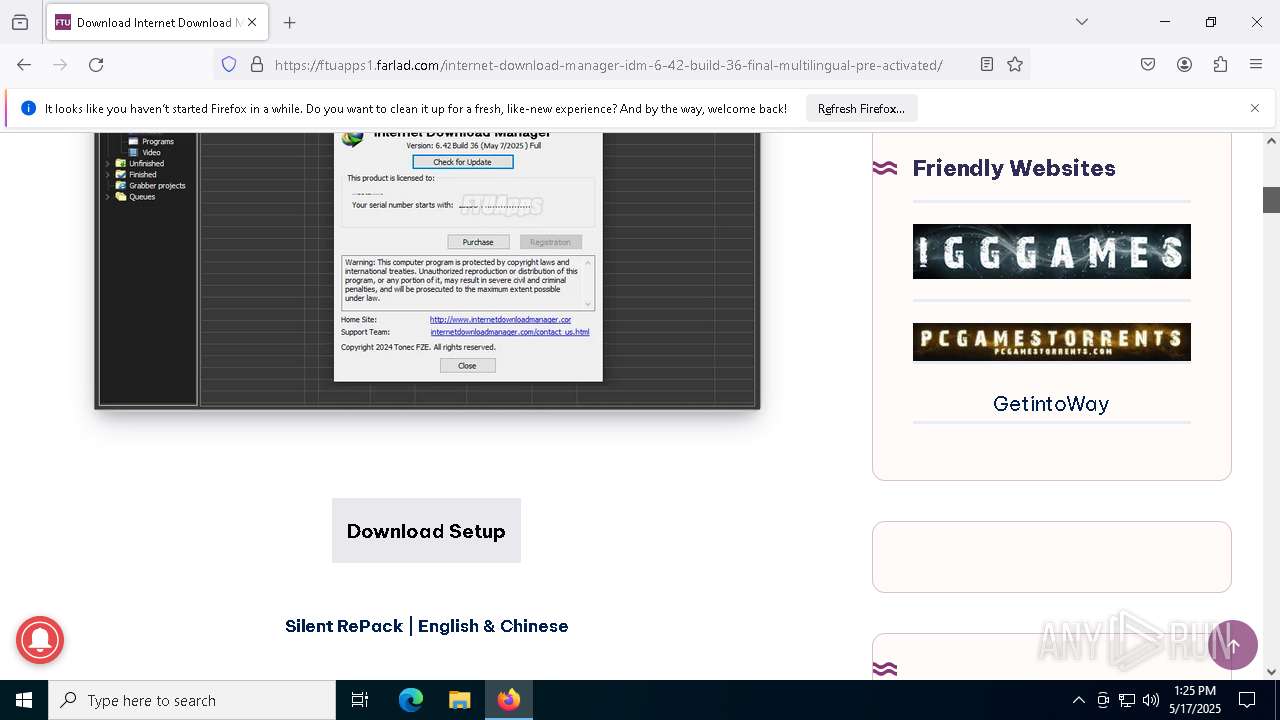1280x720 pixels.
Task: Open clock and calendar flyout
Action: (x=1195, y=700)
